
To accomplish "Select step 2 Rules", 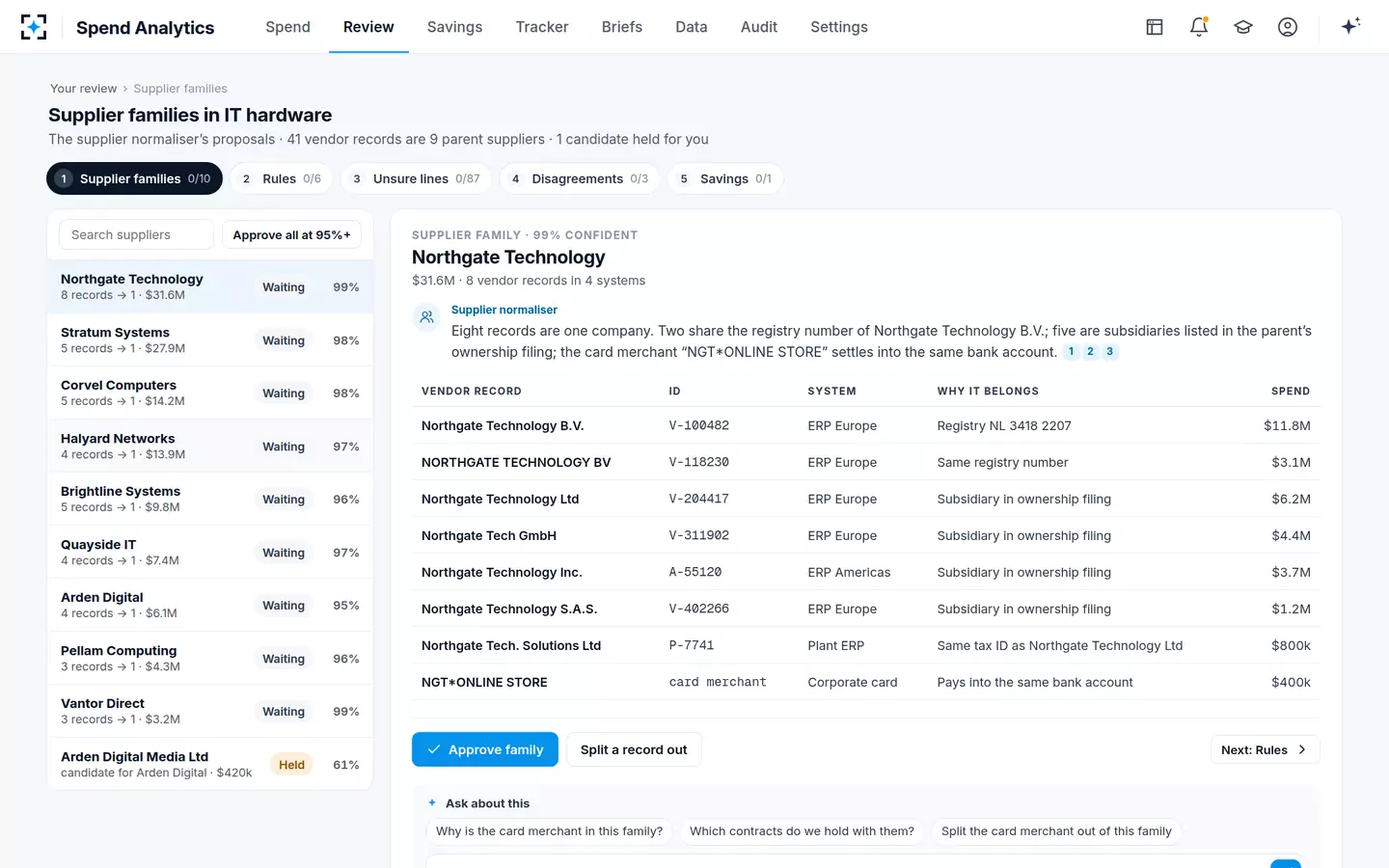I will [281, 178].
